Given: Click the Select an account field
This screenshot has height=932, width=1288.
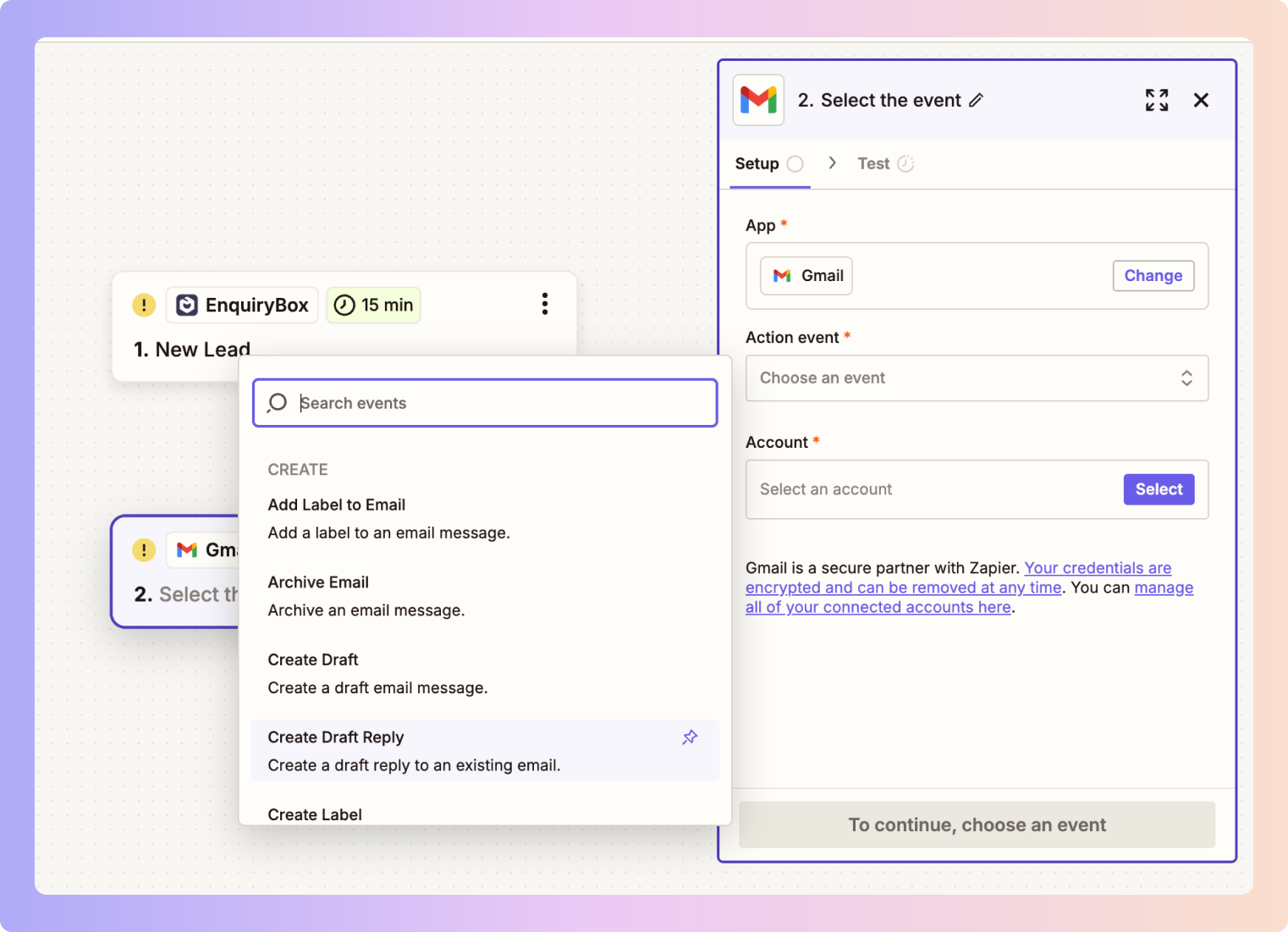Looking at the screenshot, I should click(x=977, y=489).
